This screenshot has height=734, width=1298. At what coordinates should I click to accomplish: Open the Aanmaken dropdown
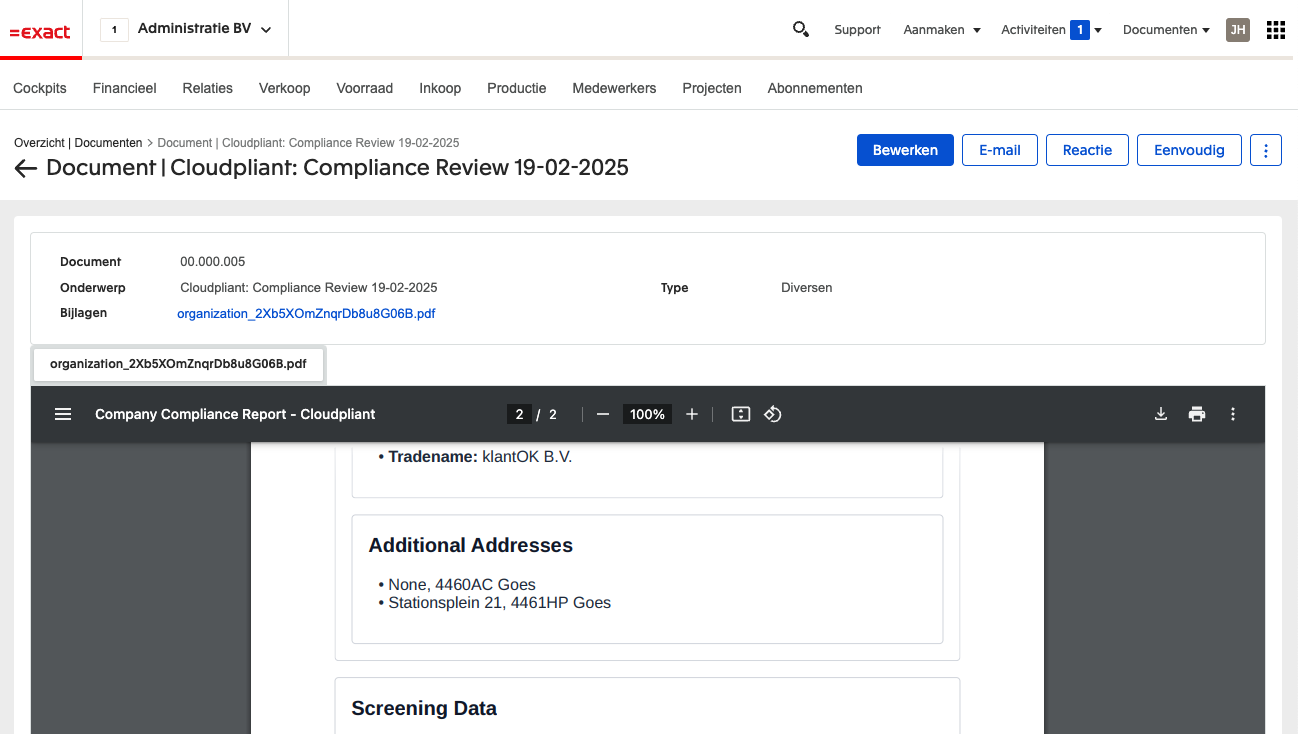coord(942,30)
